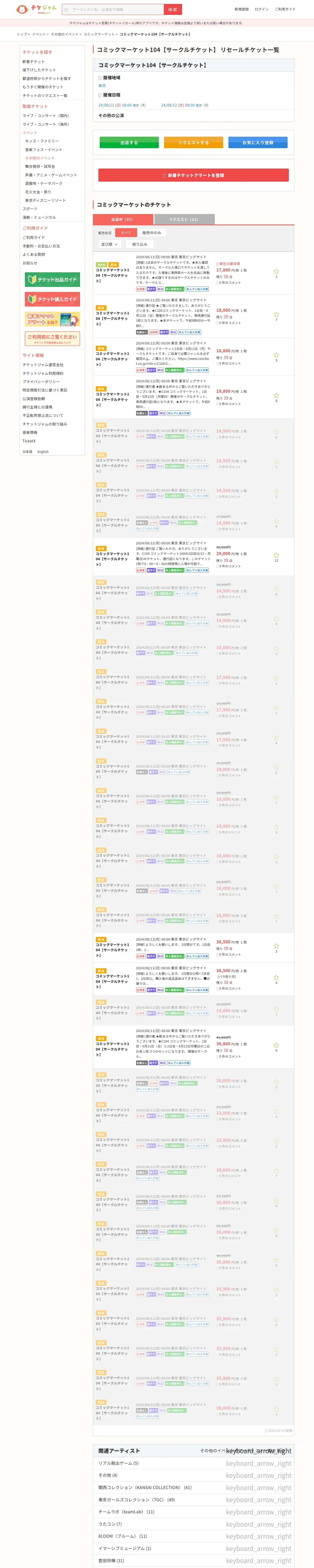Open 値下げしたチケット in the sidebar
This screenshot has width=314, height=1568.
click(x=39, y=70)
